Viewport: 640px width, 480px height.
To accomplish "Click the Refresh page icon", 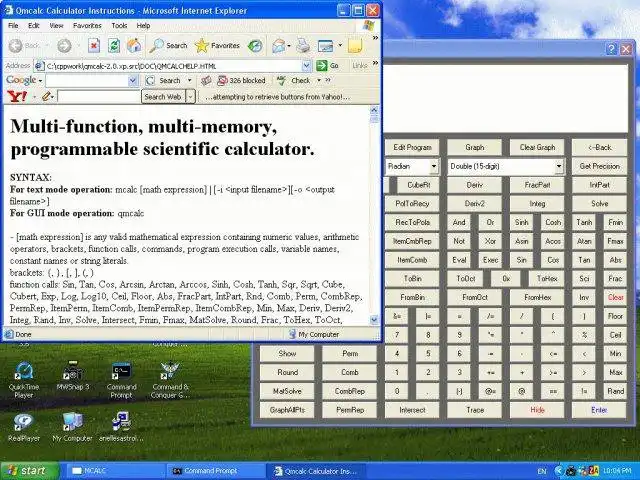I will point(114,46).
